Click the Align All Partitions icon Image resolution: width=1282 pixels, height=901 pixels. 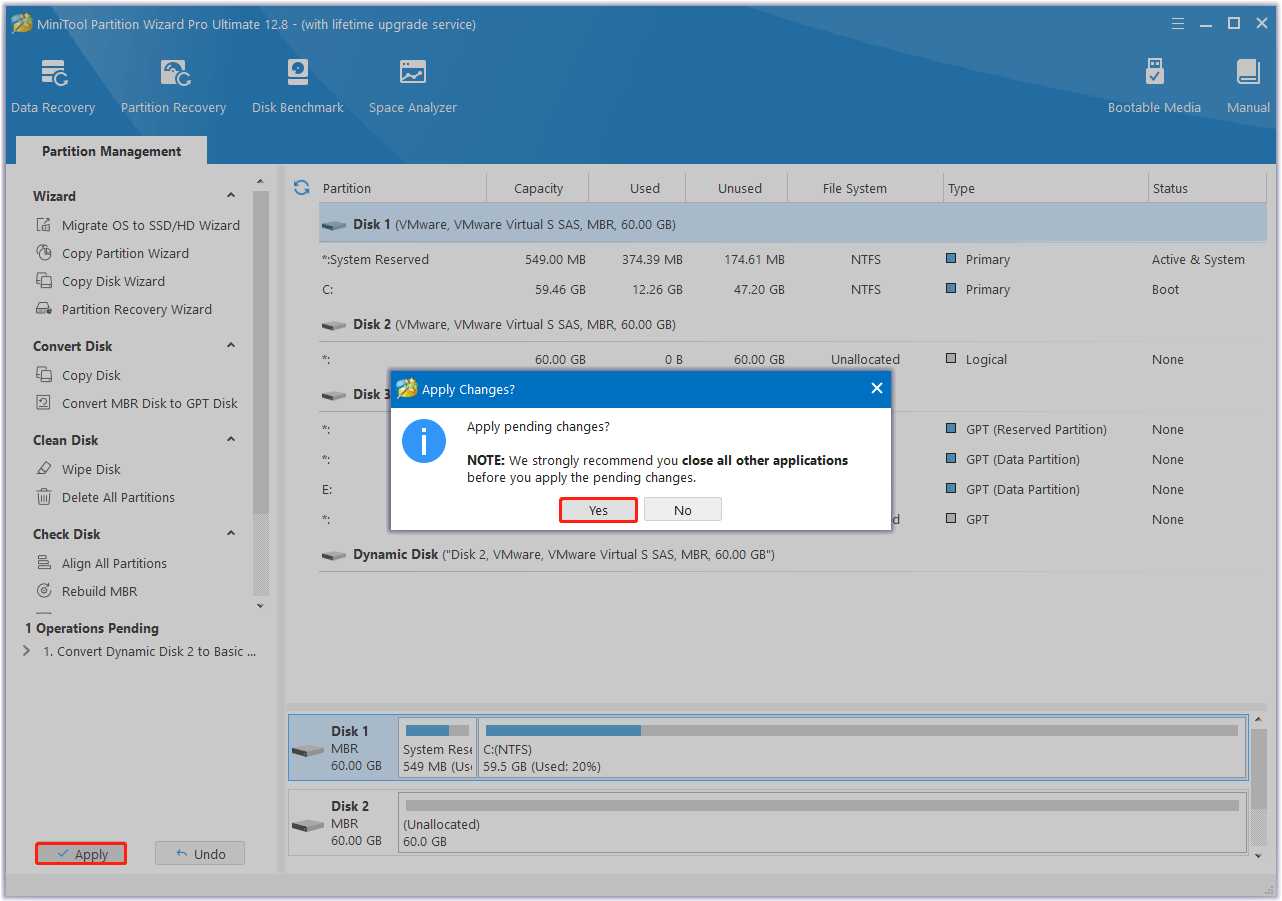point(44,563)
